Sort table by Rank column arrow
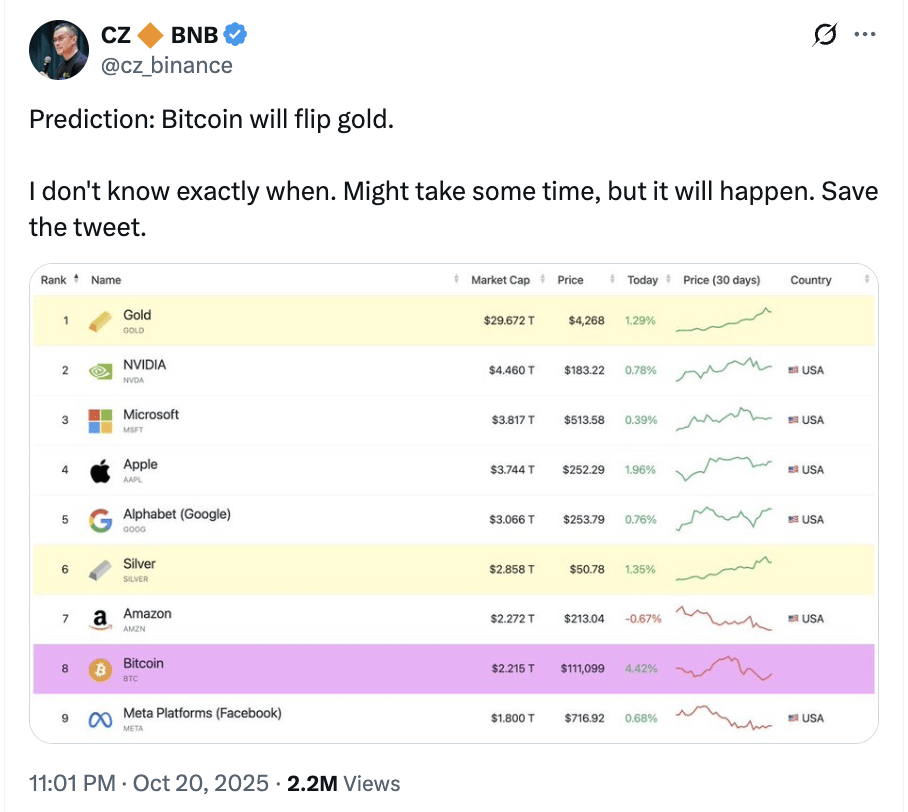 [x=75, y=280]
